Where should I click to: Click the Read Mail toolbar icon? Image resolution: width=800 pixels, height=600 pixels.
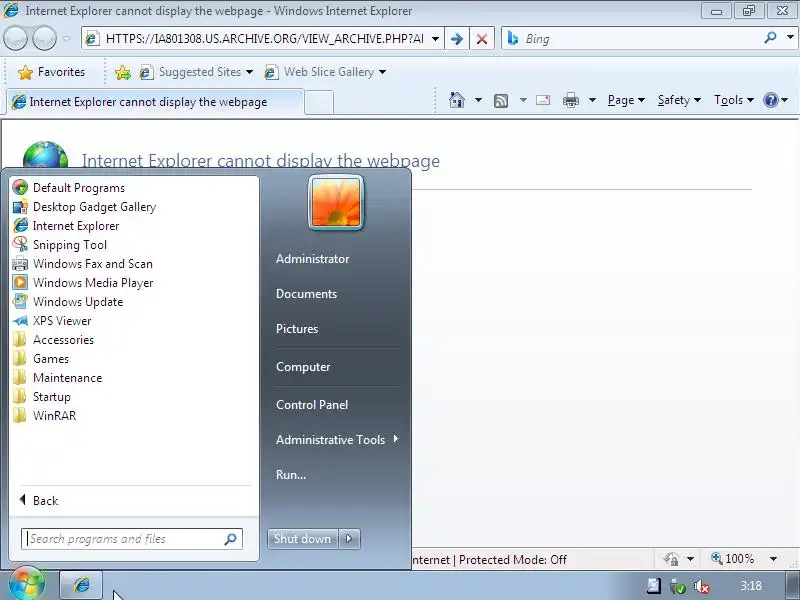[x=543, y=100]
